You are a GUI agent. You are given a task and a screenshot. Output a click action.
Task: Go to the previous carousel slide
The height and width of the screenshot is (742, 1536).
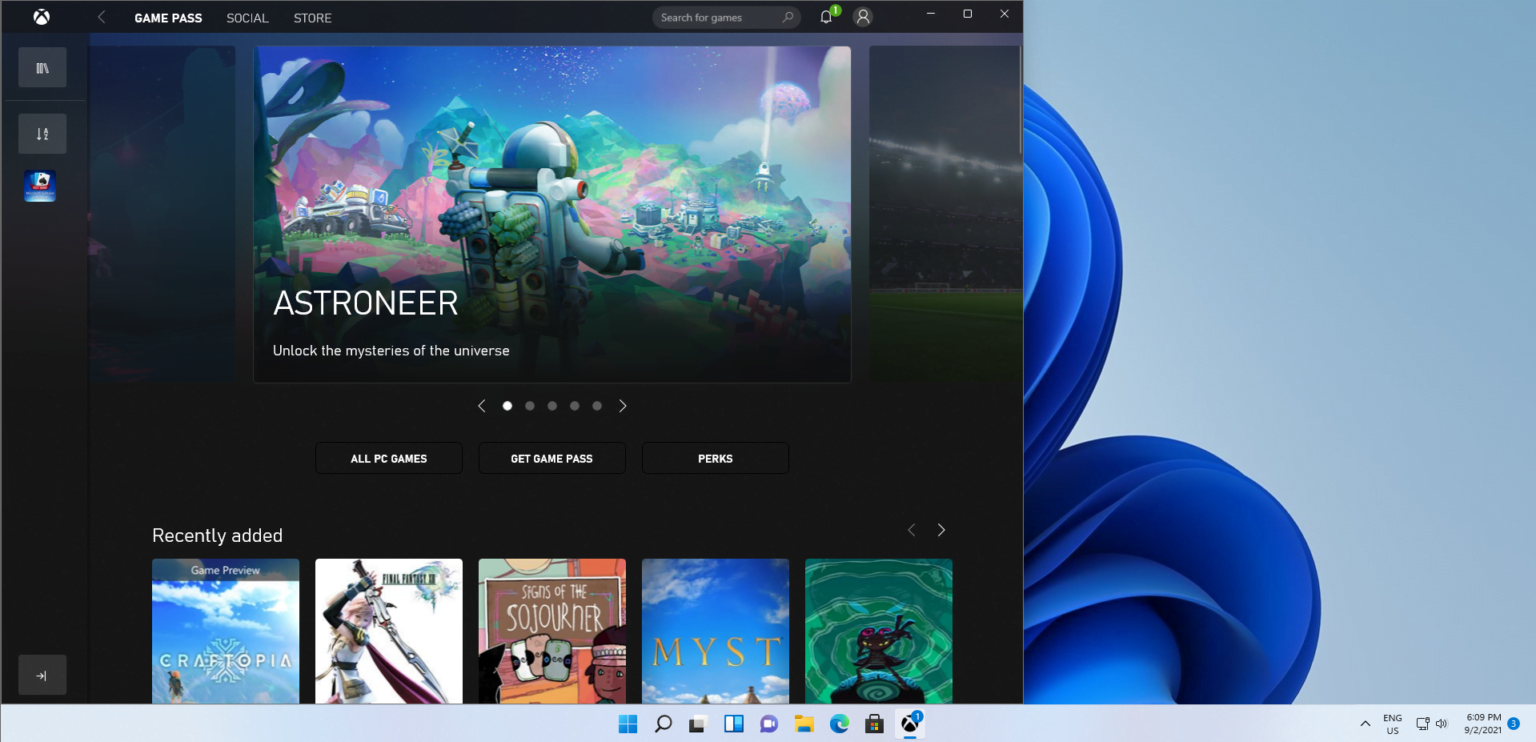481,406
